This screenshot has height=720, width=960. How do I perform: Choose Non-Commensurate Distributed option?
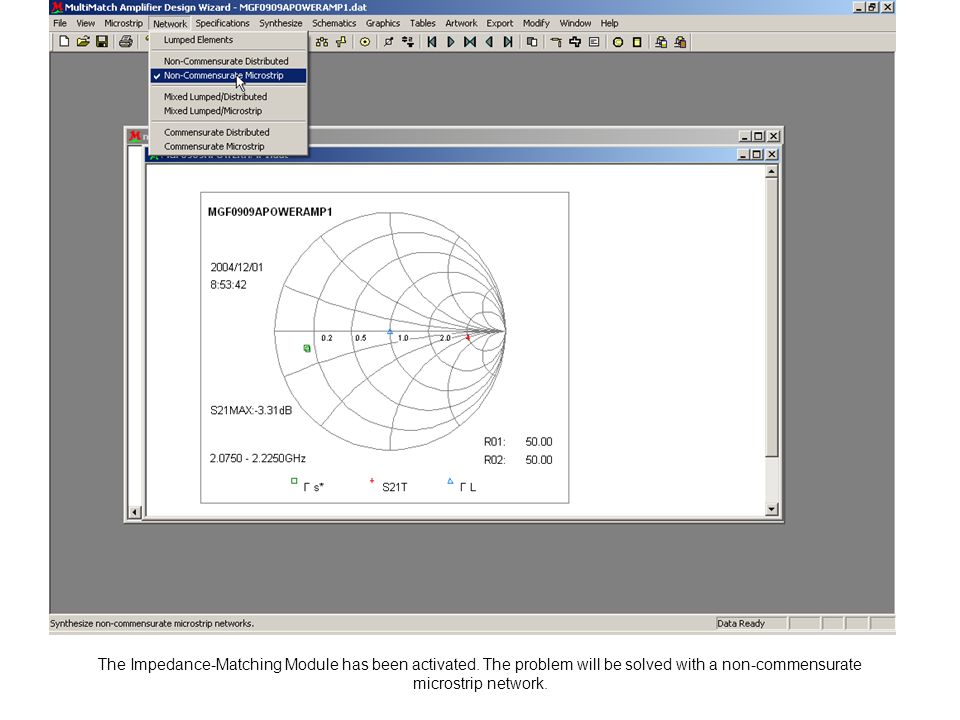click(x=228, y=61)
